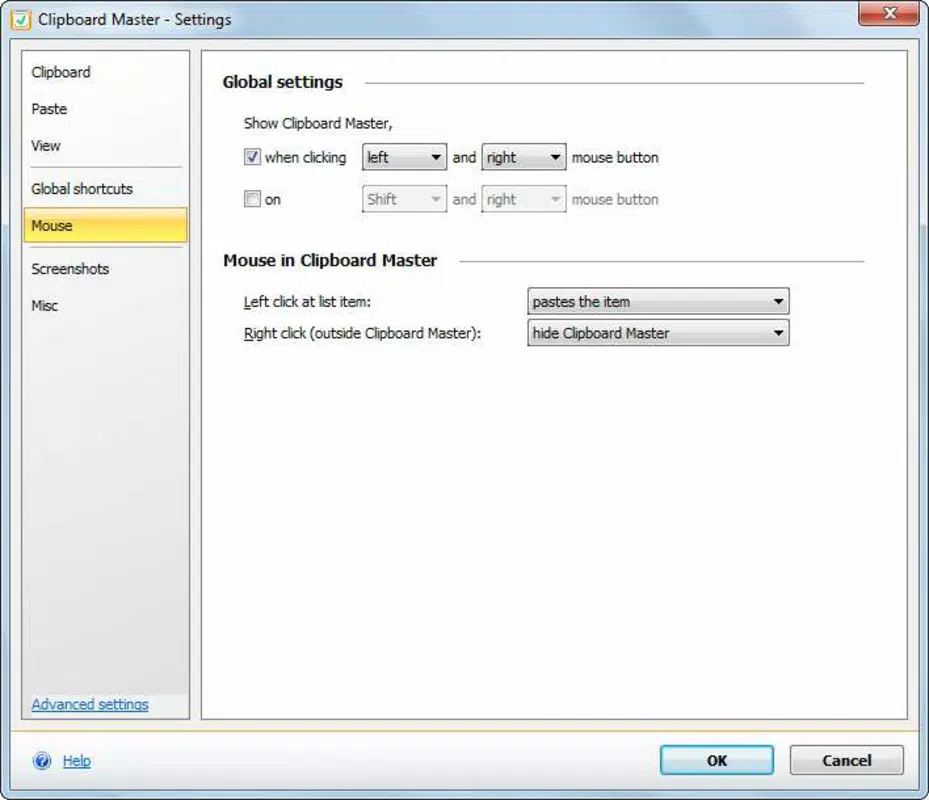Confirm settings with the OK button
The width and height of the screenshot is (929, 800).
coord(717,760)
